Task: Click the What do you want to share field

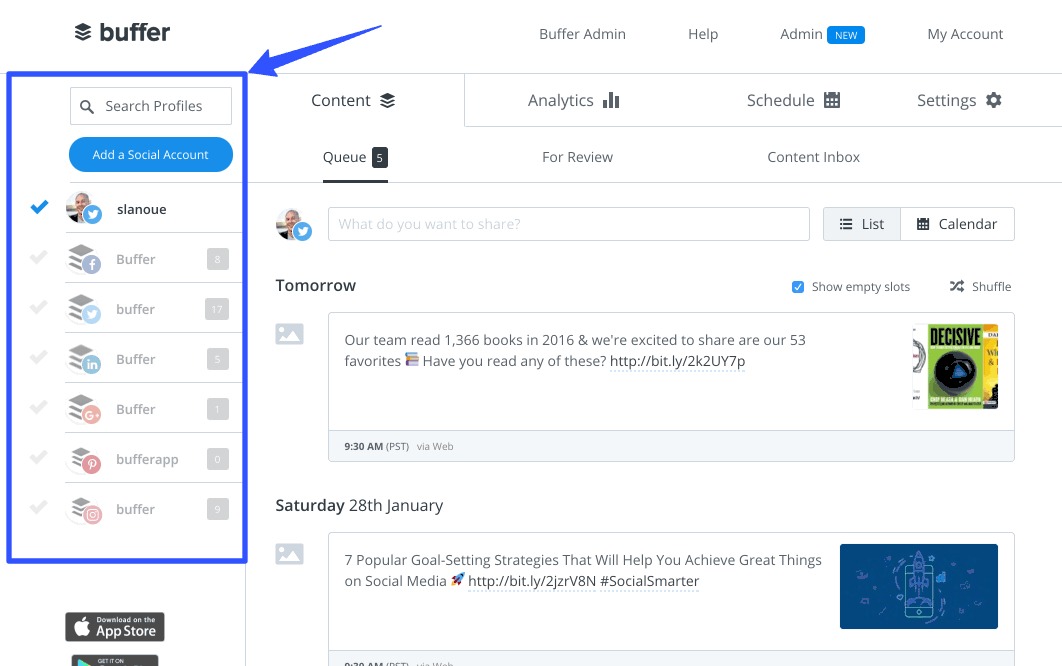Action: click(569, 224)
